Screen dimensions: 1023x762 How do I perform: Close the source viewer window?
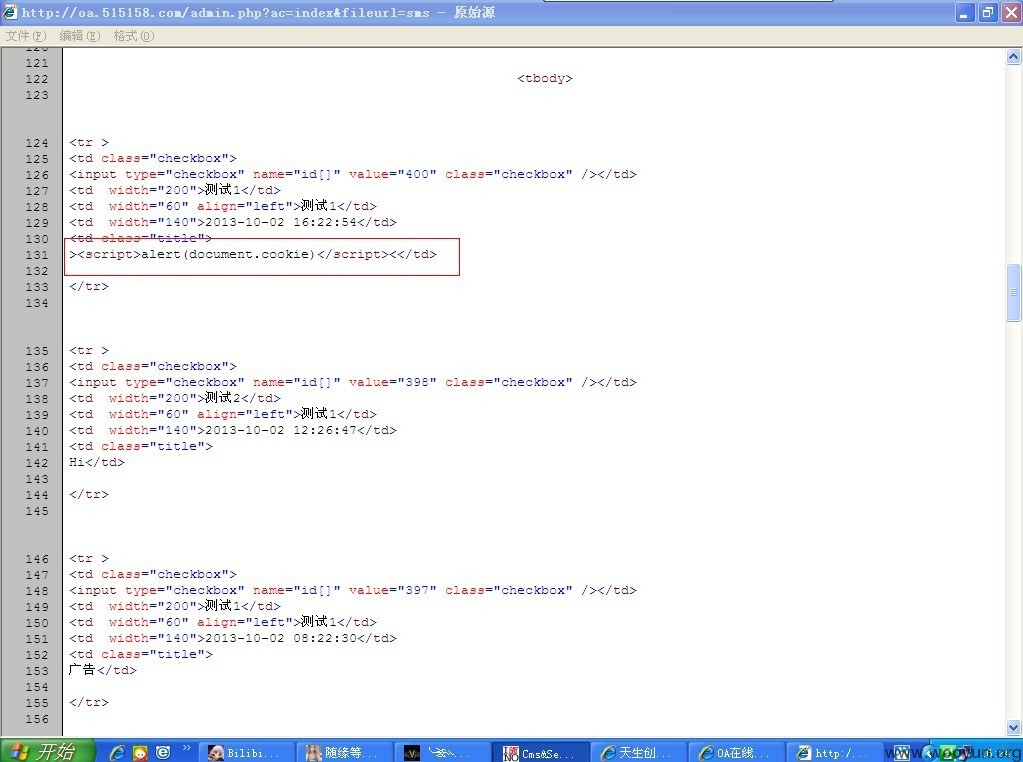point(1011,12)
